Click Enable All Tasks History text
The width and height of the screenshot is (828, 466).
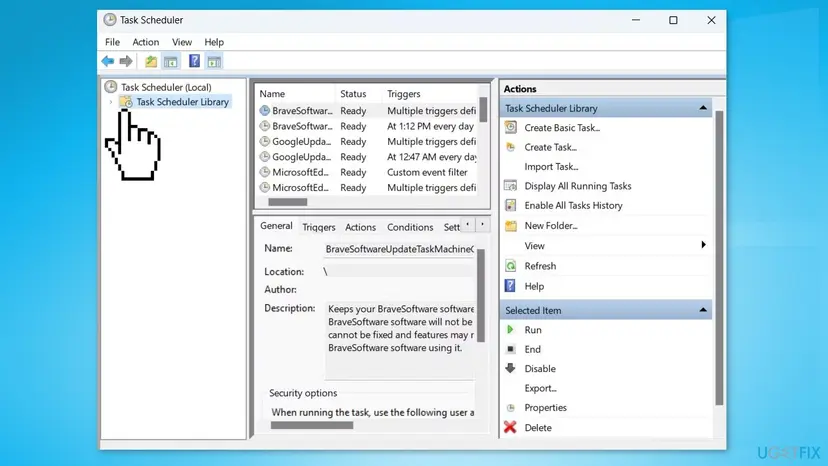click(573, 205)
